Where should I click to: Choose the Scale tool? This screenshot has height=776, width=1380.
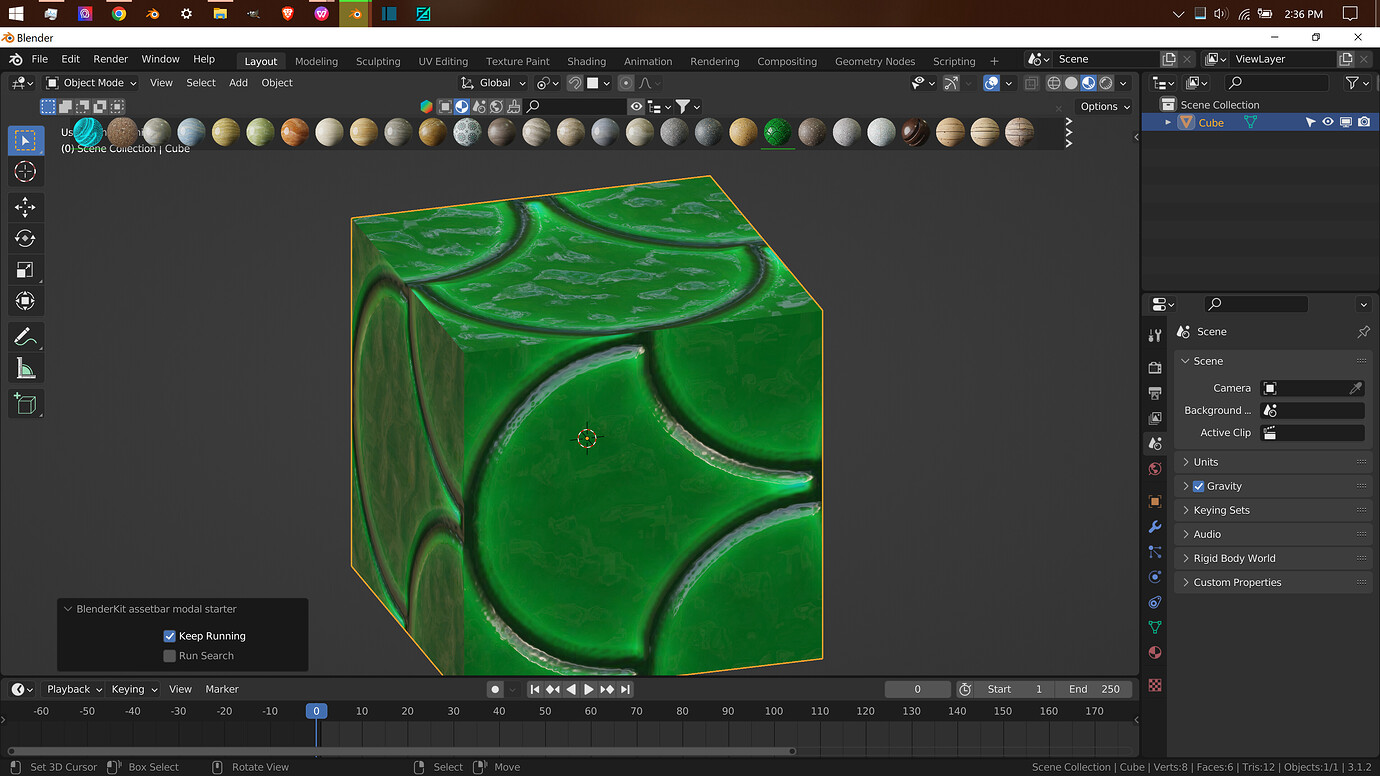click(x=25, y=269)
